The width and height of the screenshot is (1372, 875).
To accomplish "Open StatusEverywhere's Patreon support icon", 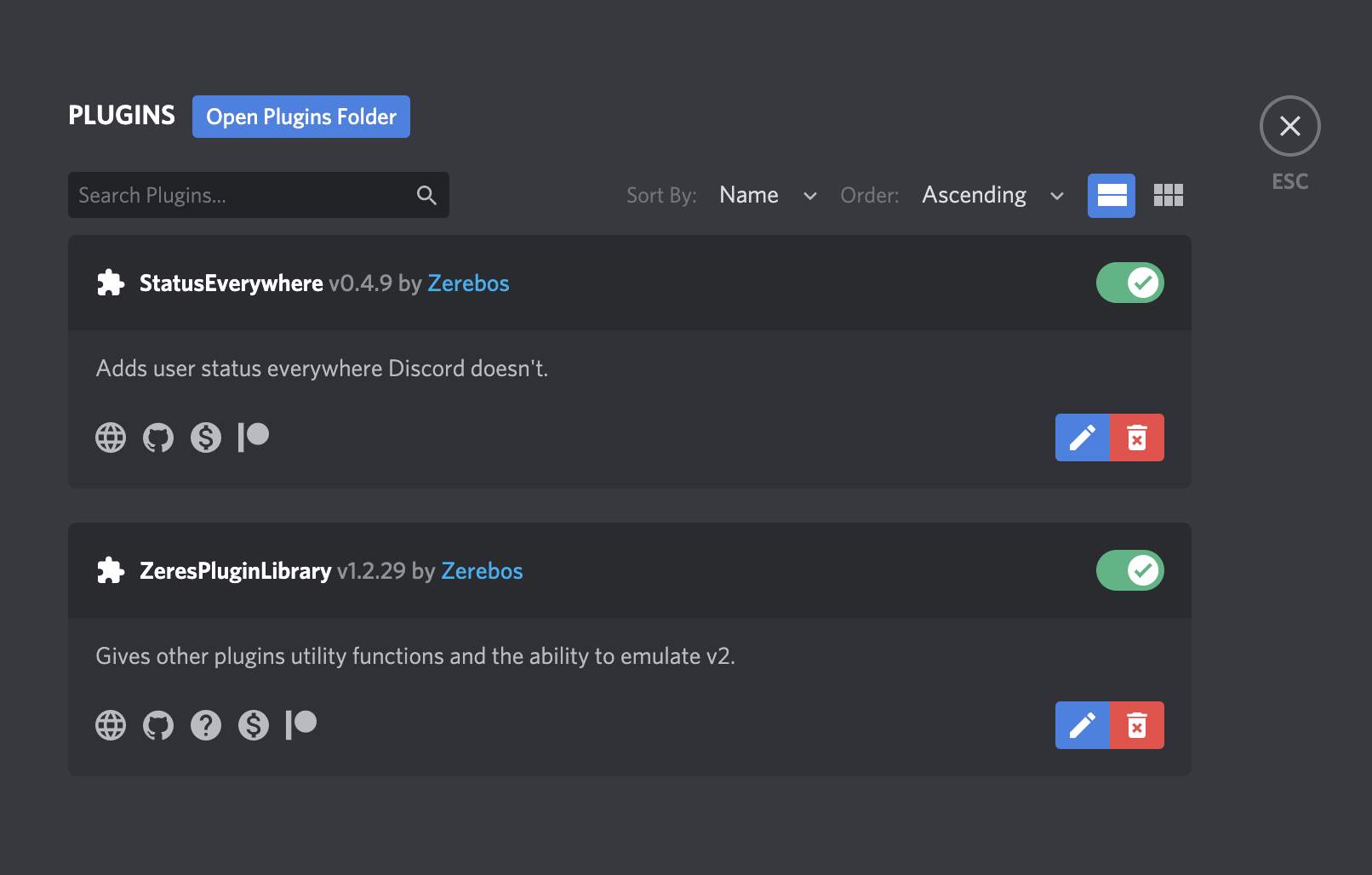I will tap(253, 437).
